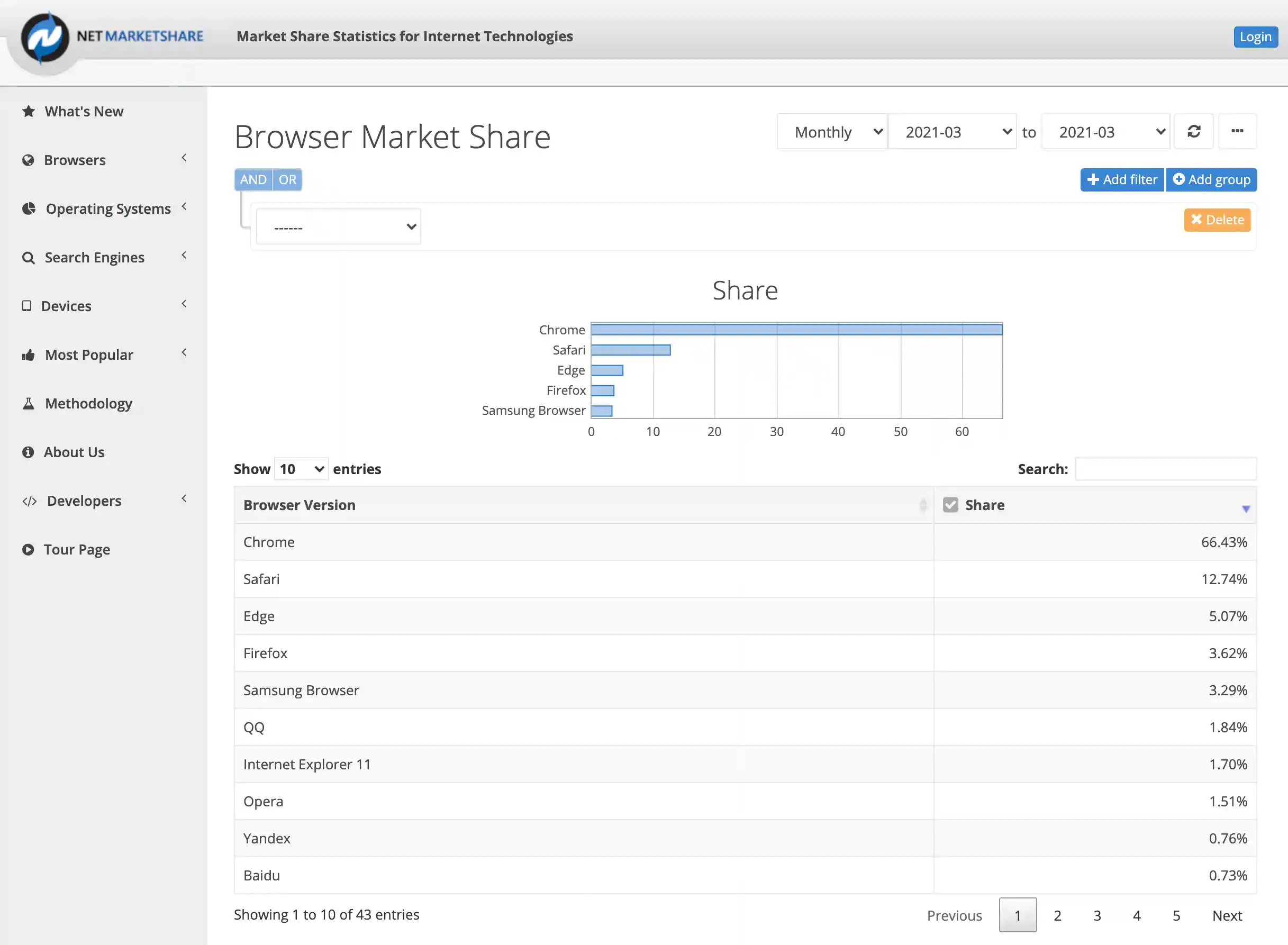The image size is (1288, 945).
Task: Click the Chrome bar in Share chart
Action: click(x=796, y=330)
